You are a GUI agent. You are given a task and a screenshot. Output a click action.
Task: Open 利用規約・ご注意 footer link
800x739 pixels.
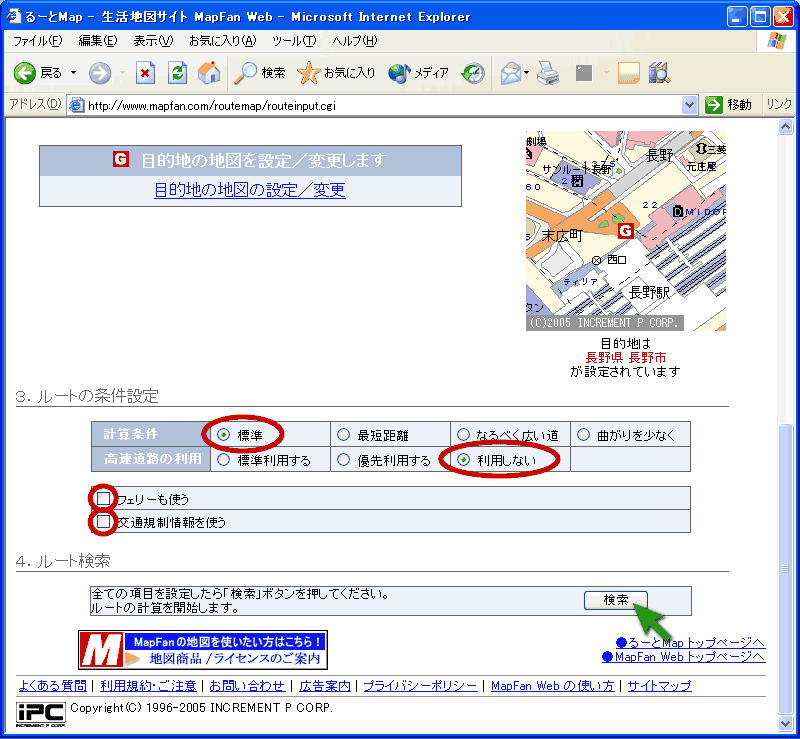148,686
